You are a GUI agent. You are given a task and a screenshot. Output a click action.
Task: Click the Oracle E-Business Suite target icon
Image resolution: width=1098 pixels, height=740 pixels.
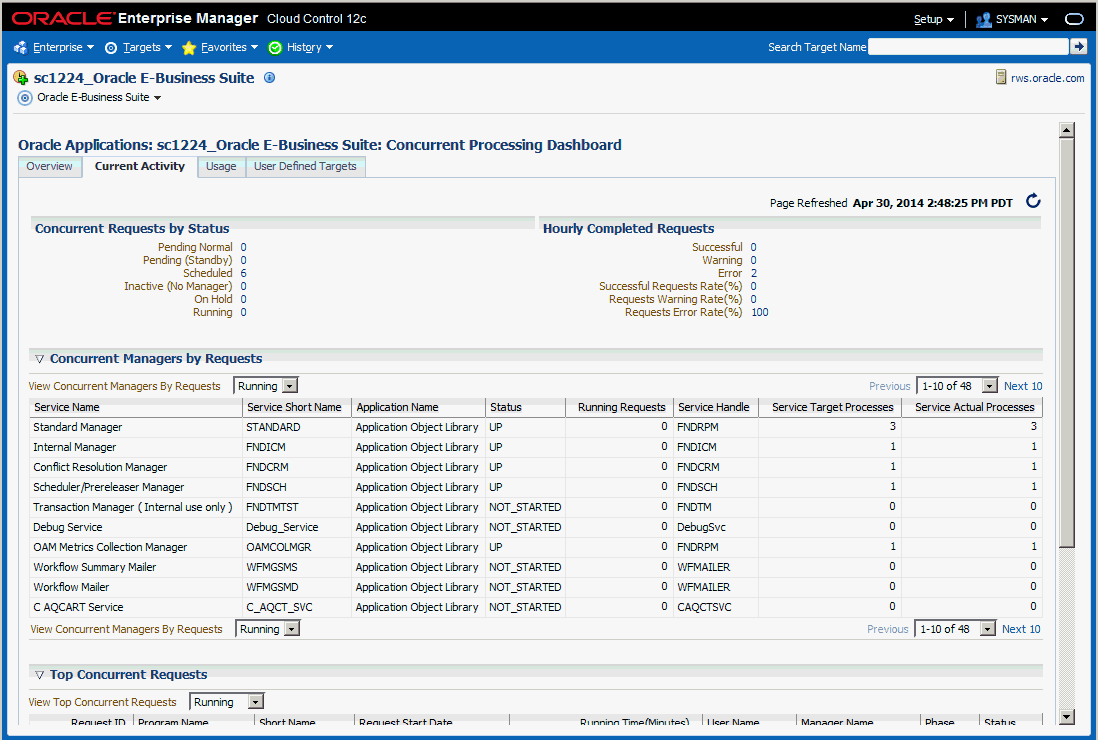[25, 98]
